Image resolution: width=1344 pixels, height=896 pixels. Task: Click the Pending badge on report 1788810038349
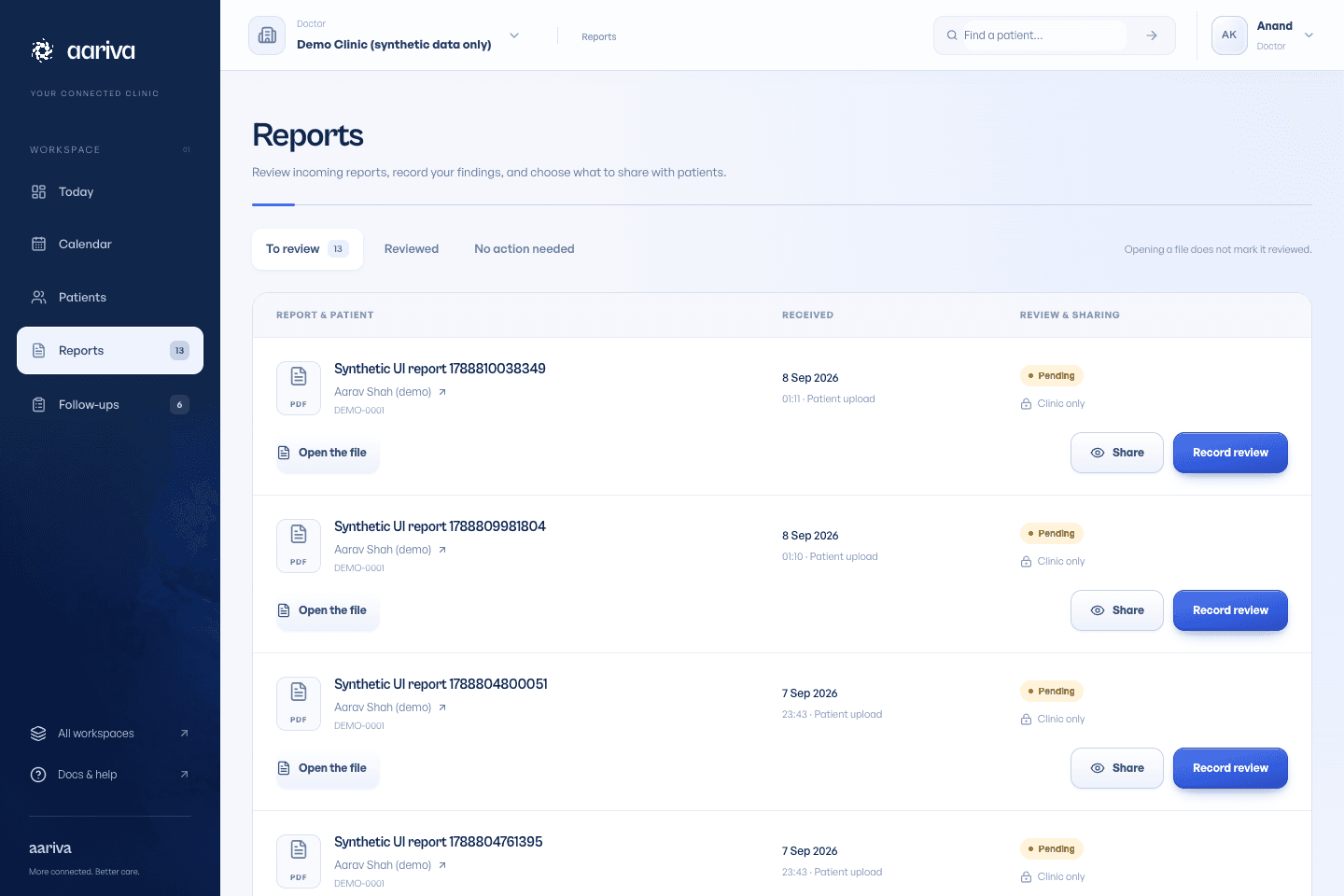[x=1051, y=376]
